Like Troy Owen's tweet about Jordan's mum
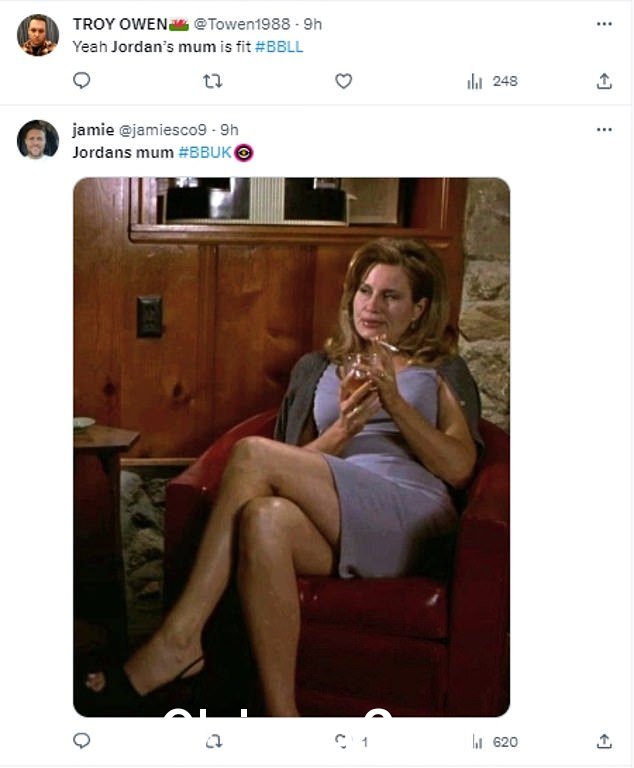 343,81
